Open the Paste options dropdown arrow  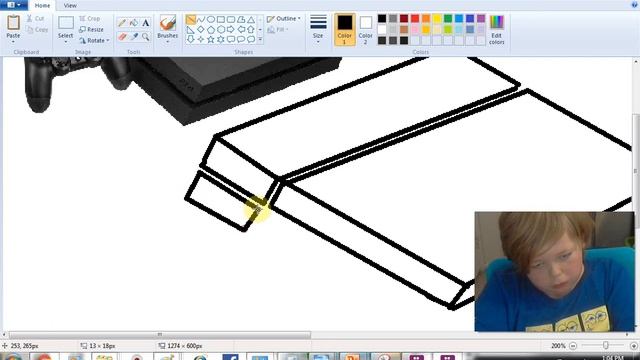click(x=13, y=42)
